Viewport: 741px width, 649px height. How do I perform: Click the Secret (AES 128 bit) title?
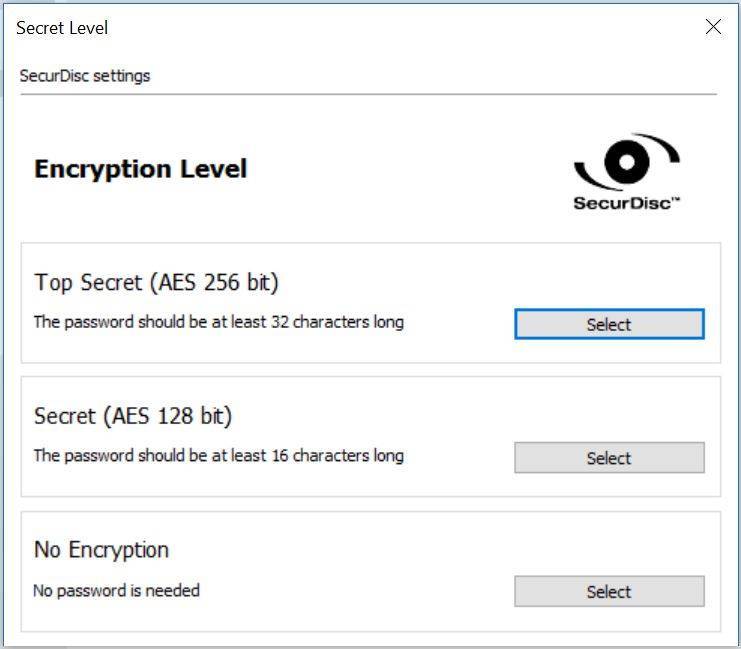(133, 416)
